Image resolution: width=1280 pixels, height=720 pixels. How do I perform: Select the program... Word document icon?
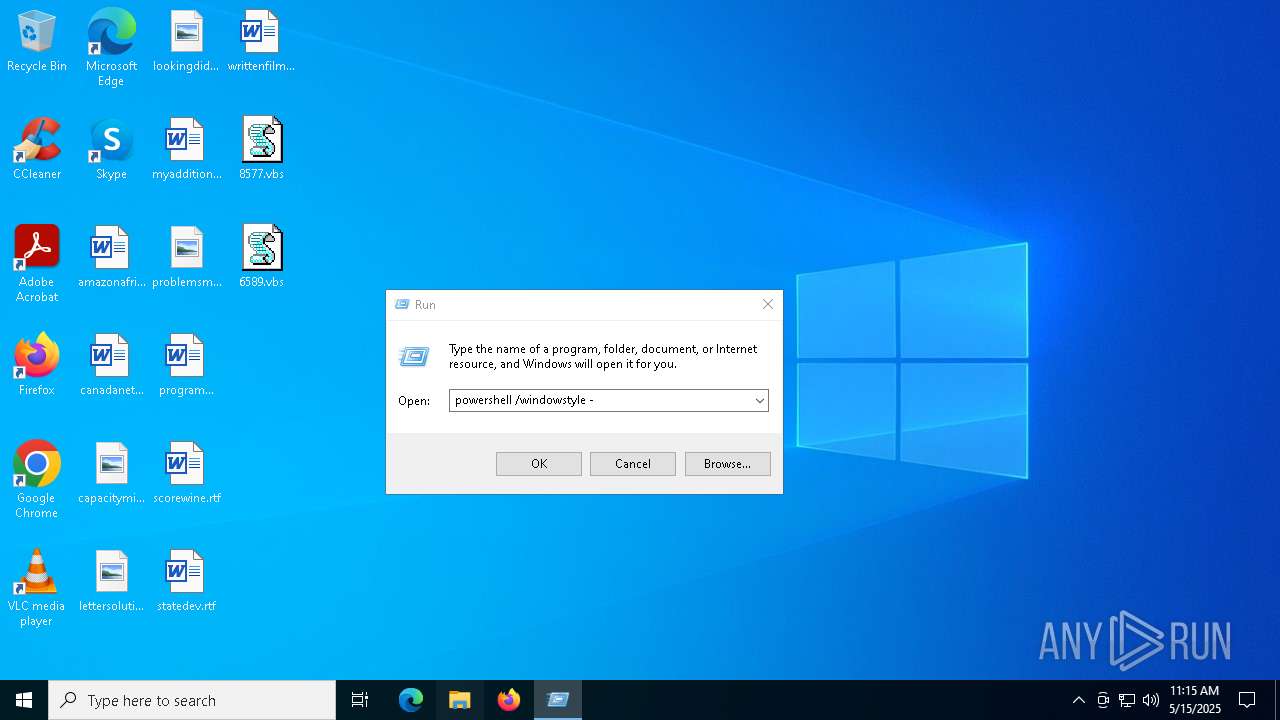pyautogui.click(x=186, y=365)
